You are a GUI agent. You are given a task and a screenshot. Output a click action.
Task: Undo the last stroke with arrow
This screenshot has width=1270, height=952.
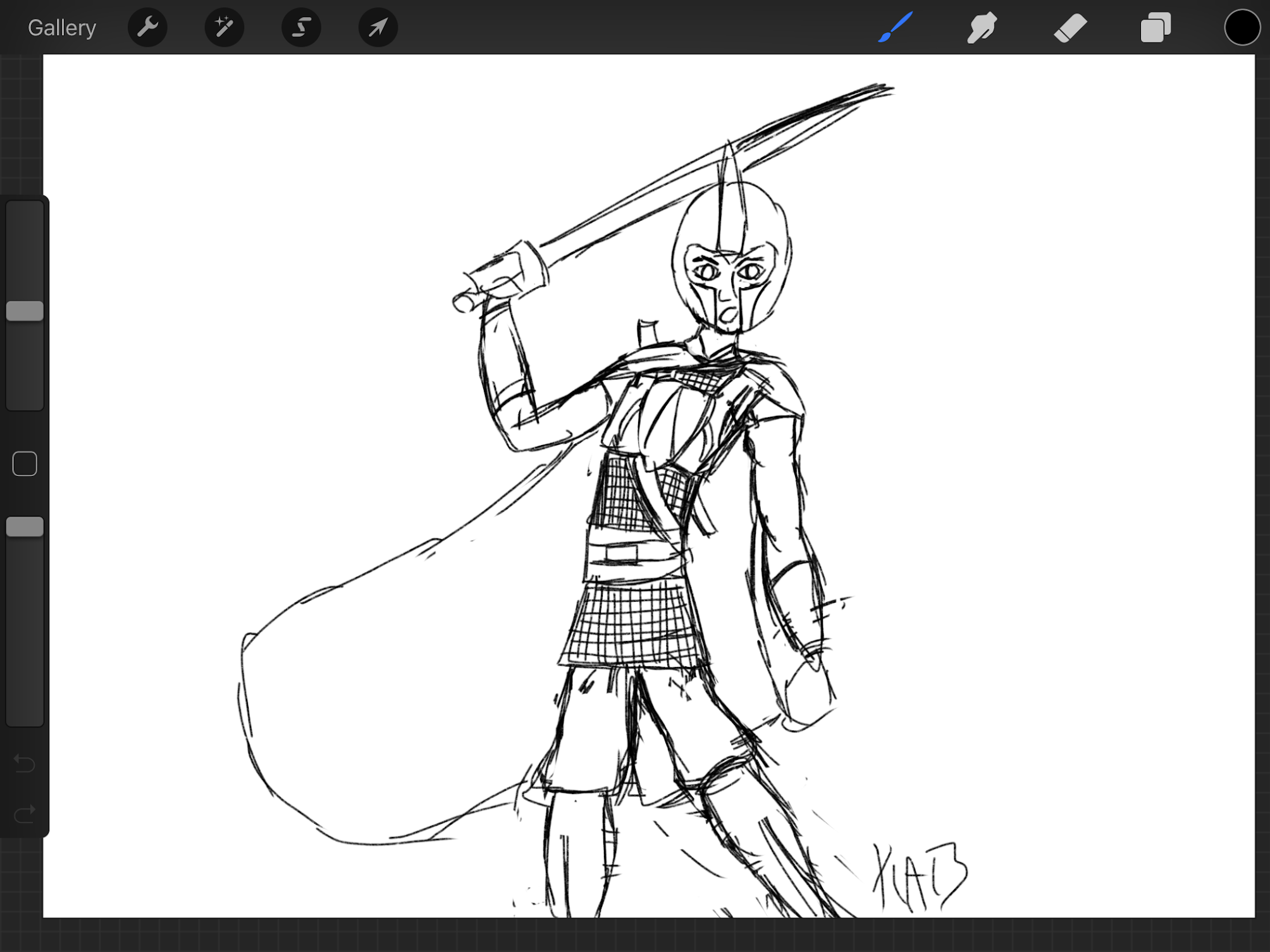[25, 764]
